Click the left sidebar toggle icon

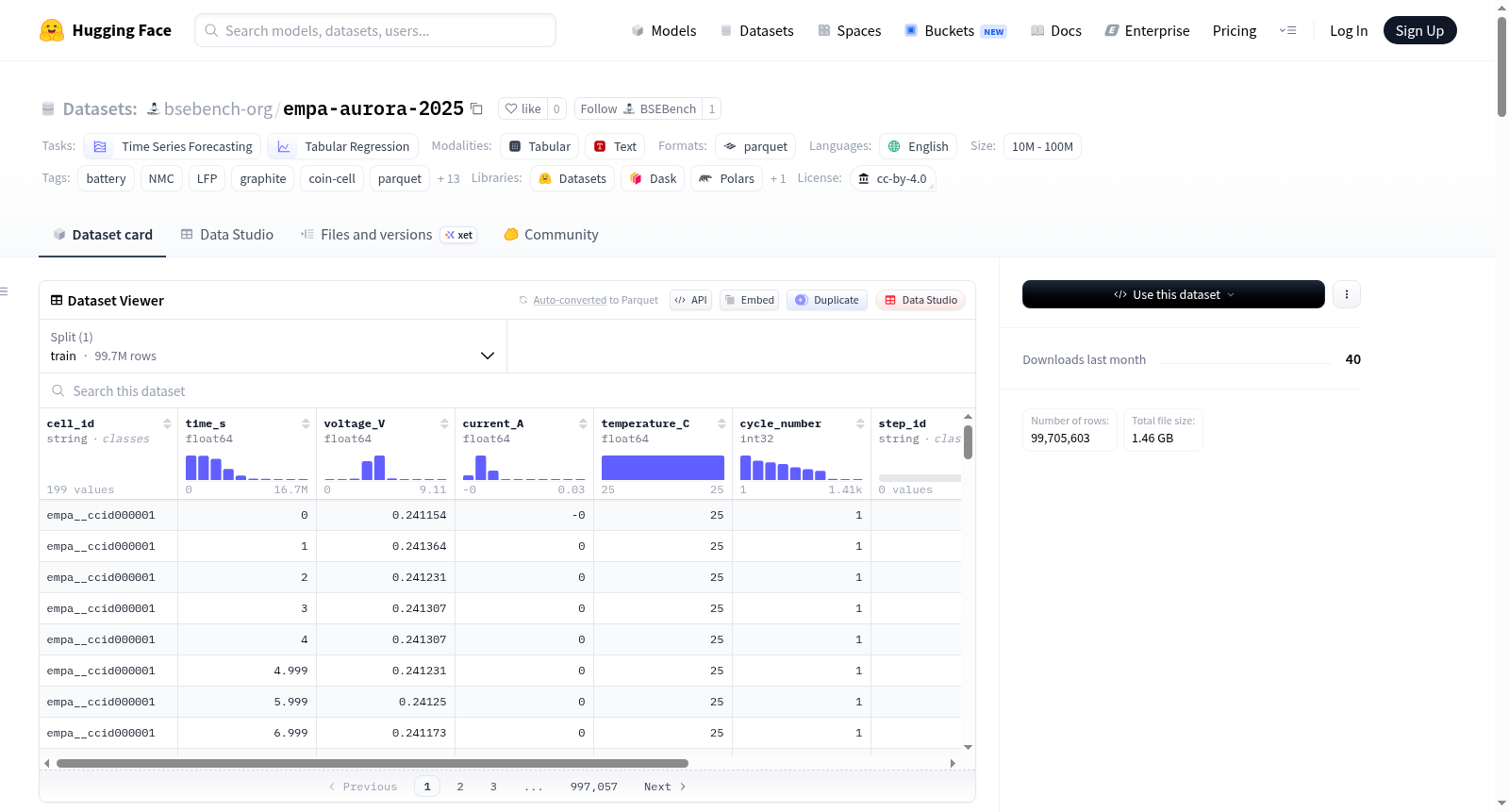(x=4, y=291)
